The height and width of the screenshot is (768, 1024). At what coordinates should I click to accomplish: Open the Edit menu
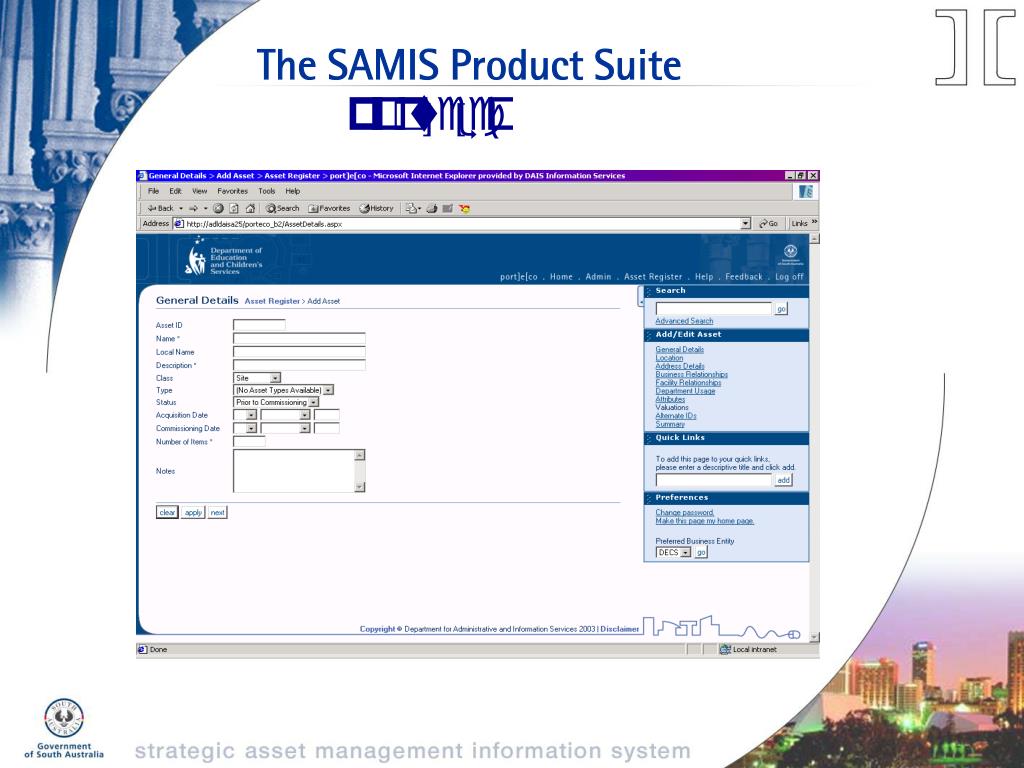coord(176,191)
